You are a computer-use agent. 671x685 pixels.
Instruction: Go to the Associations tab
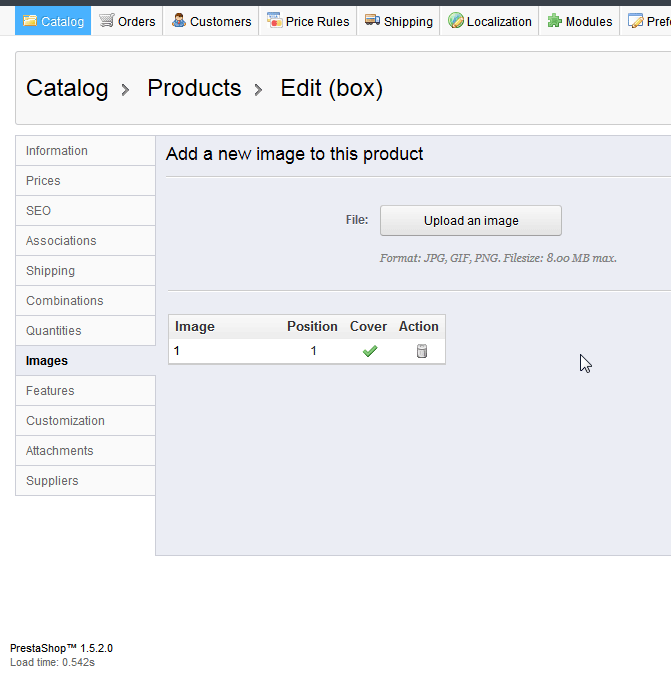61,241
